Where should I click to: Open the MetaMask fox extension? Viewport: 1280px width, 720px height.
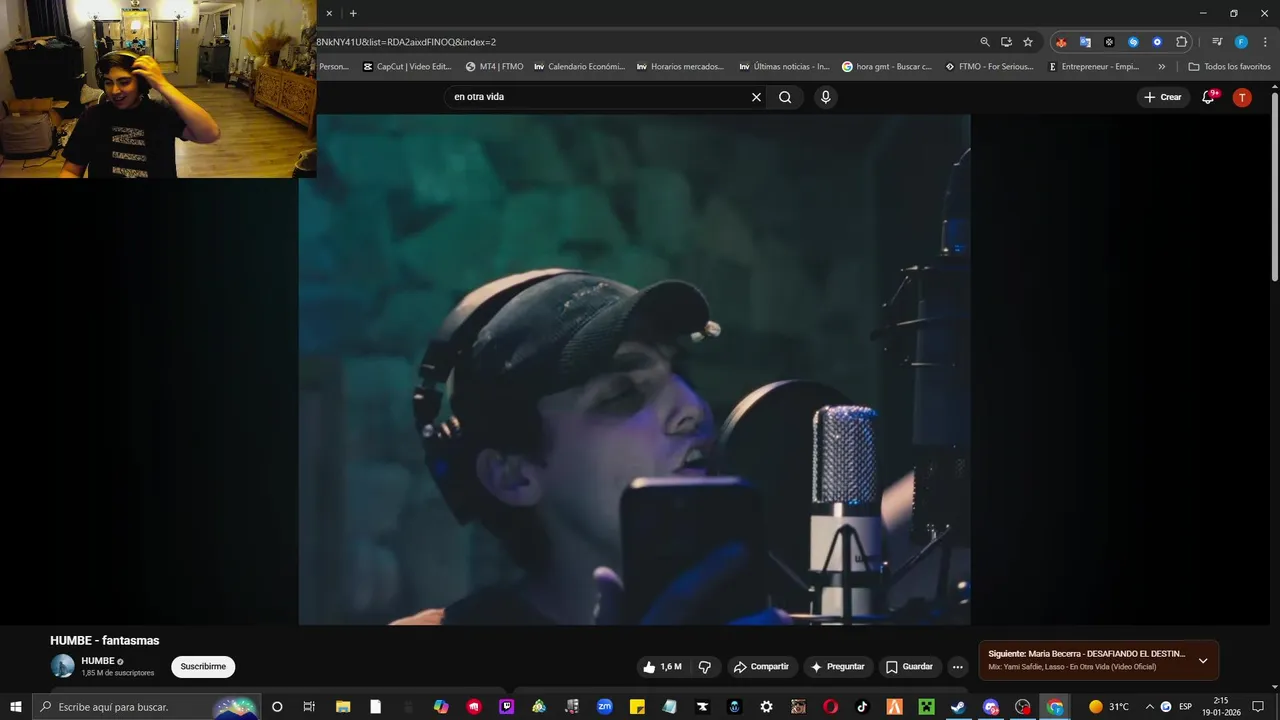pos(1061,42)
